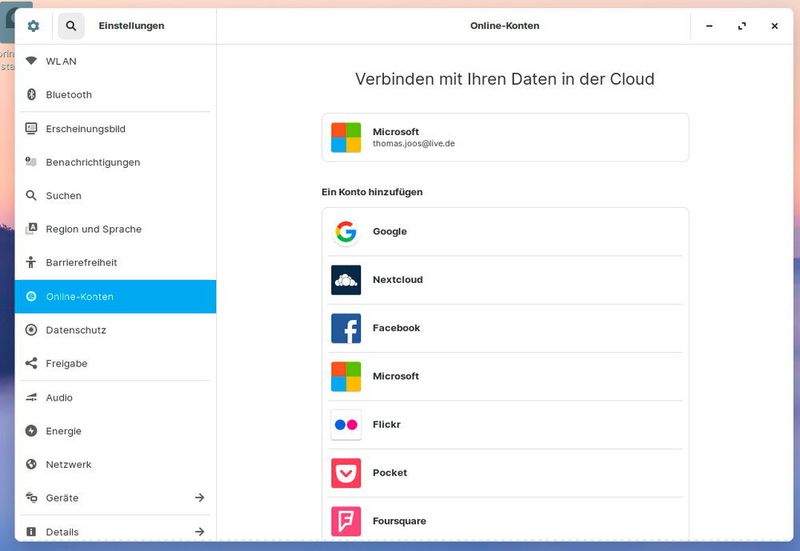The height and width of the screenshot is (551, 800).
Task: Add a Facebook account
Action: (505, 328)
